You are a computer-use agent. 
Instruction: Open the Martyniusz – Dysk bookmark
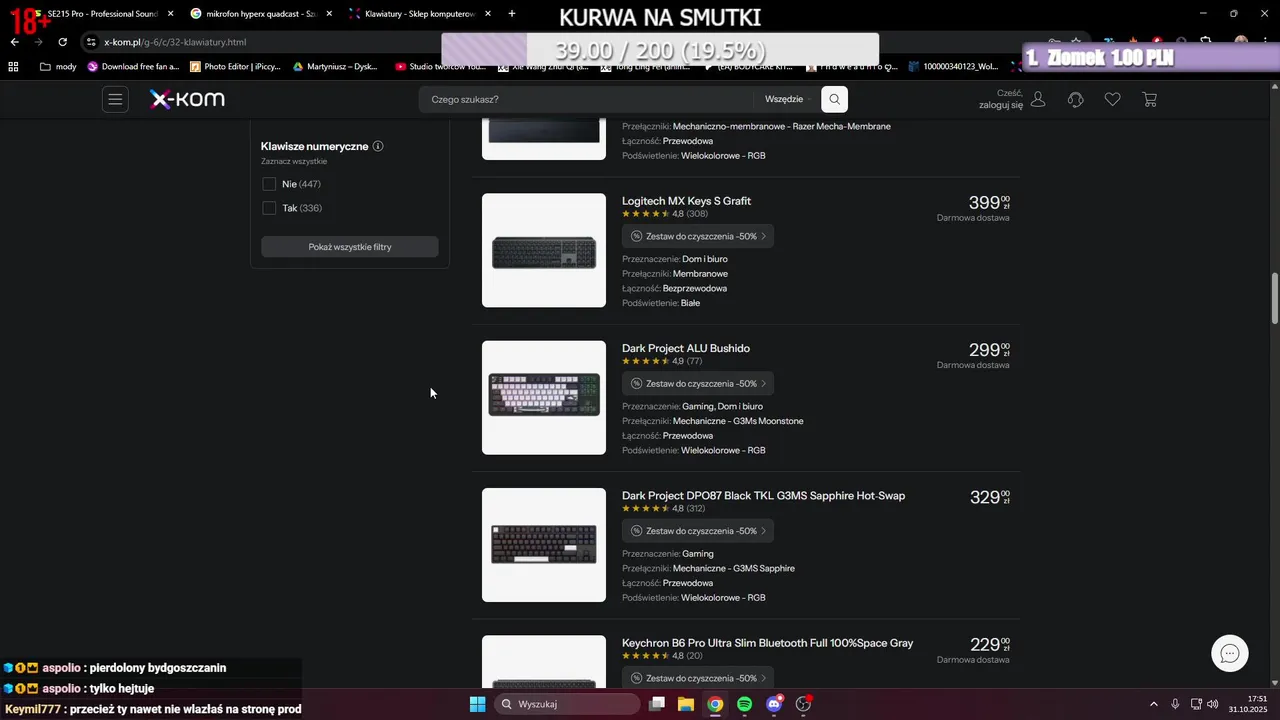pos(335,67)
